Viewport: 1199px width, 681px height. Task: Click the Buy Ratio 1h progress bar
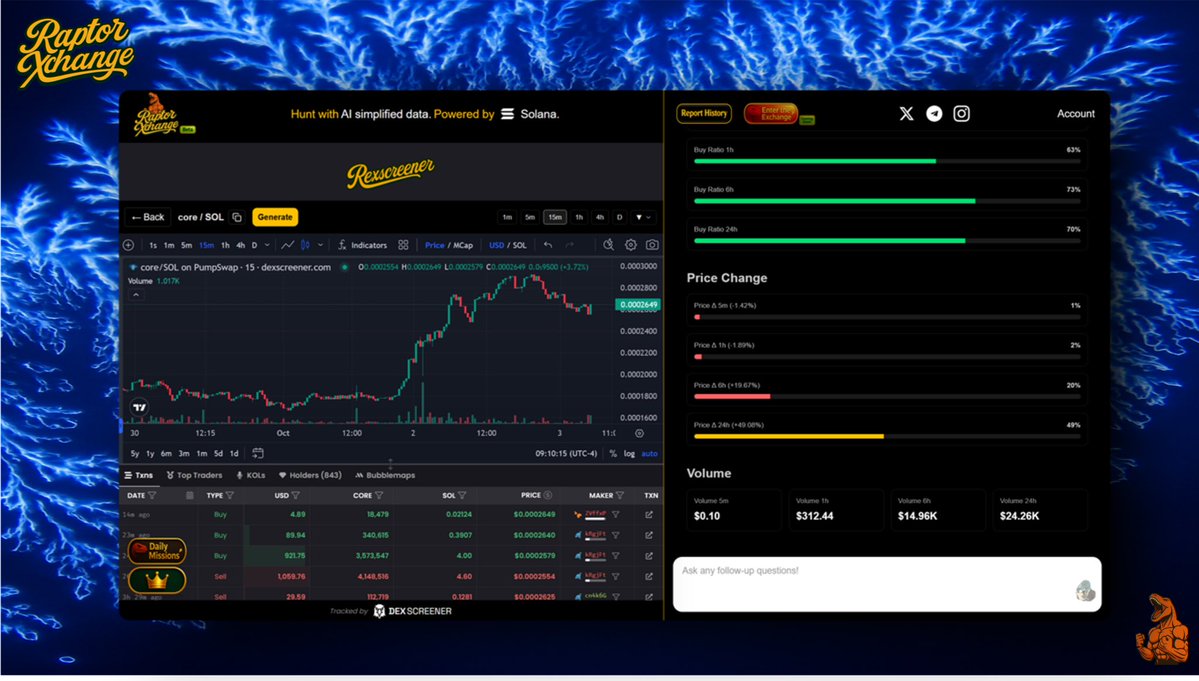coord(887,161)
